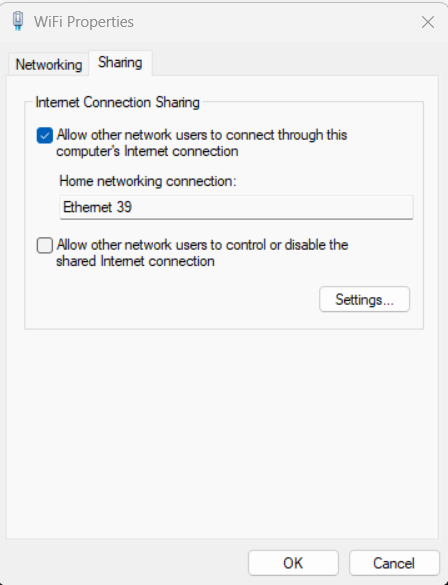The height and width of the screenshot is (585, 448).
Task: Dismiss changes with the Cancel button
Action: pos(394,563)
